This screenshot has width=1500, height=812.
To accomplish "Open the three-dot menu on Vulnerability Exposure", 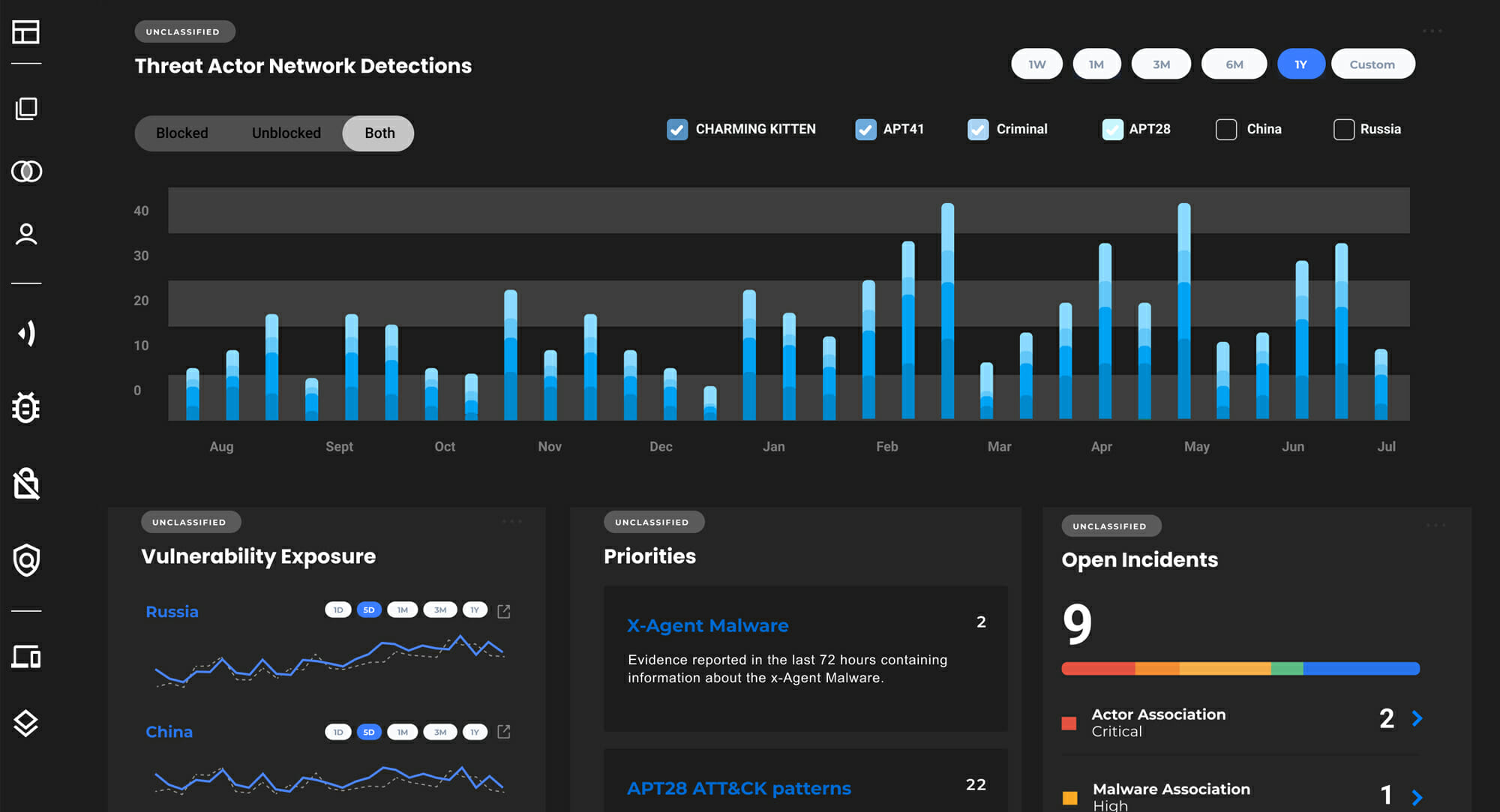I will pos(512,521).
